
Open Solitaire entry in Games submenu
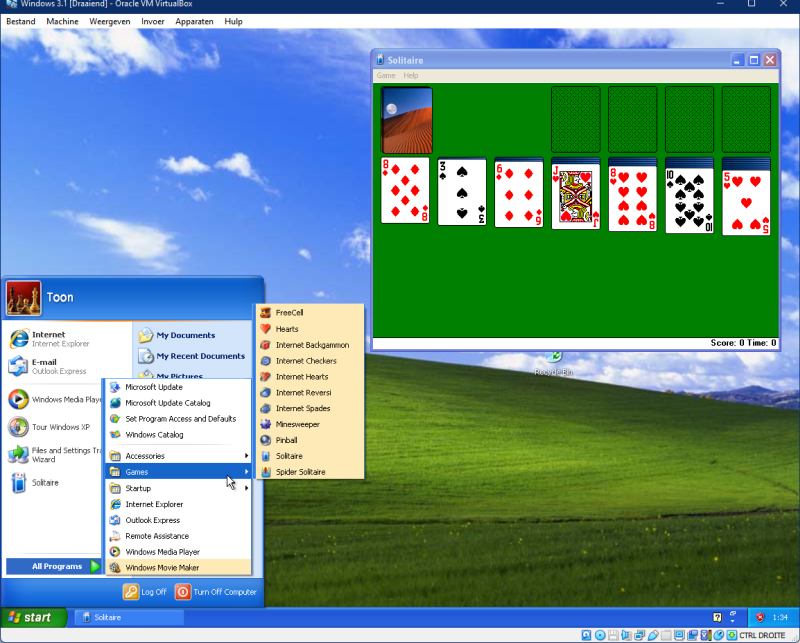tap(310, 456)
